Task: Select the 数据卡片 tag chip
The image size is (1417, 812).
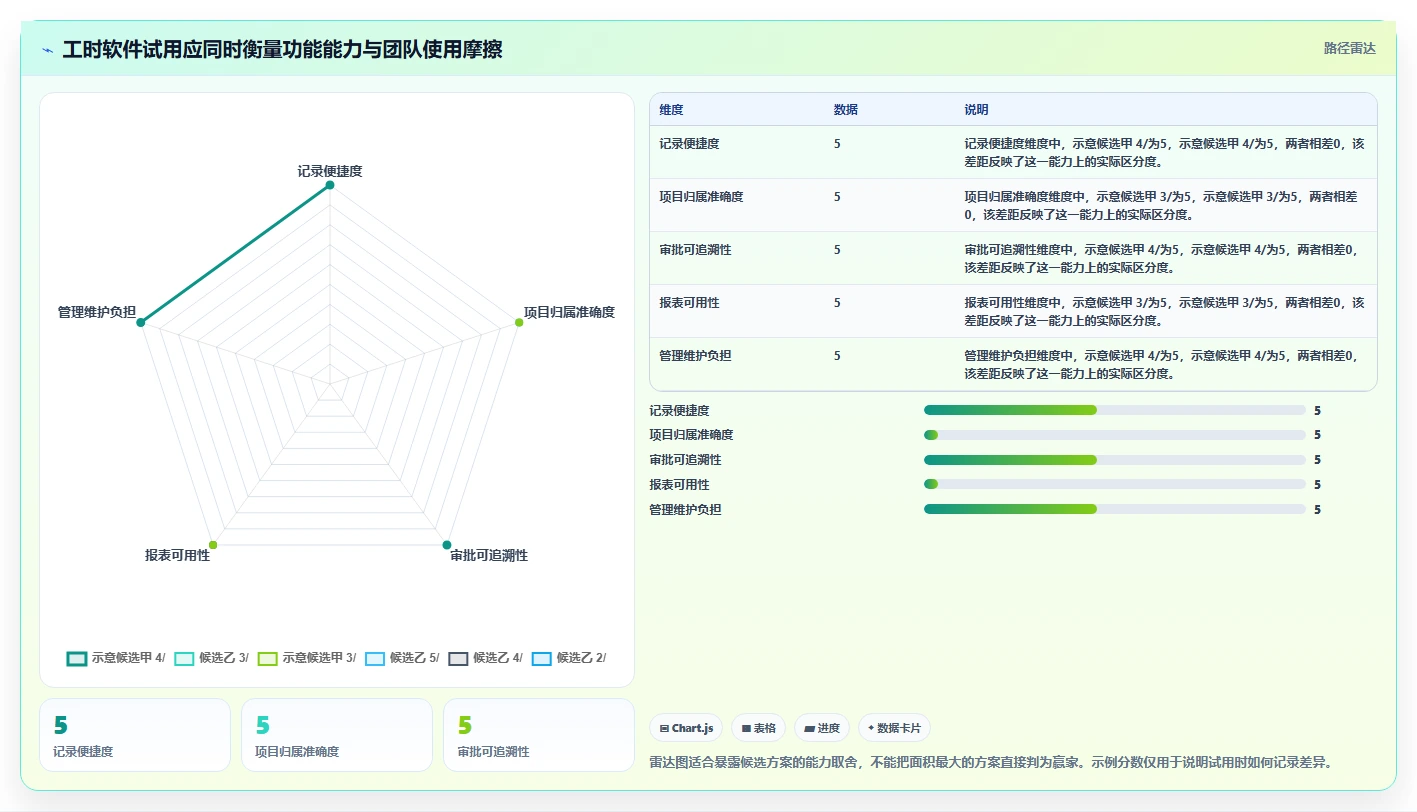Action: pyautogui.click(x=894, y=728)
